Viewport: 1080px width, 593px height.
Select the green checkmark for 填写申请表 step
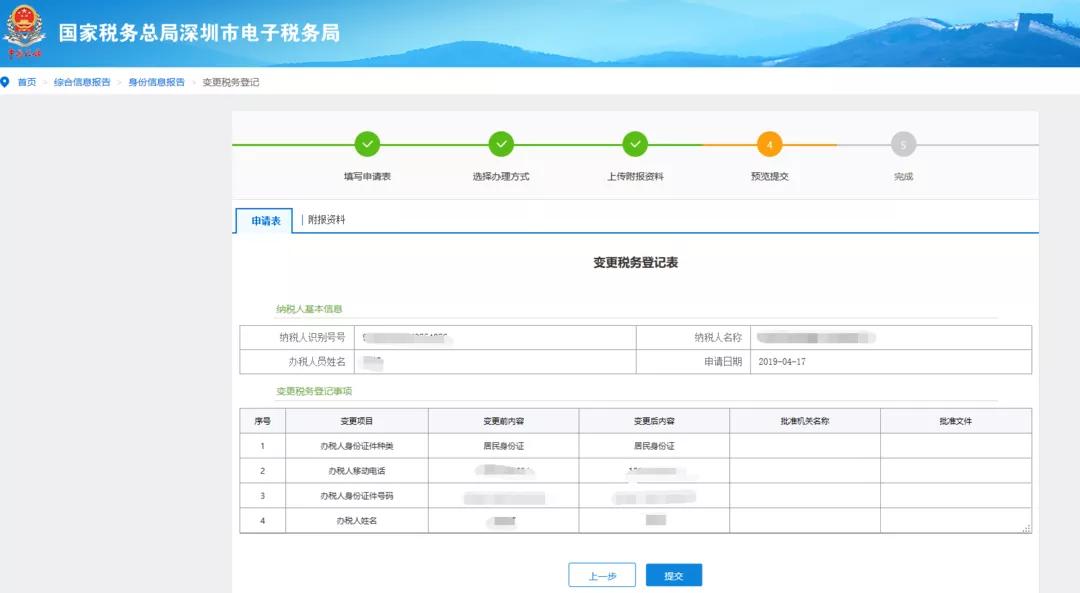point(367,144)
